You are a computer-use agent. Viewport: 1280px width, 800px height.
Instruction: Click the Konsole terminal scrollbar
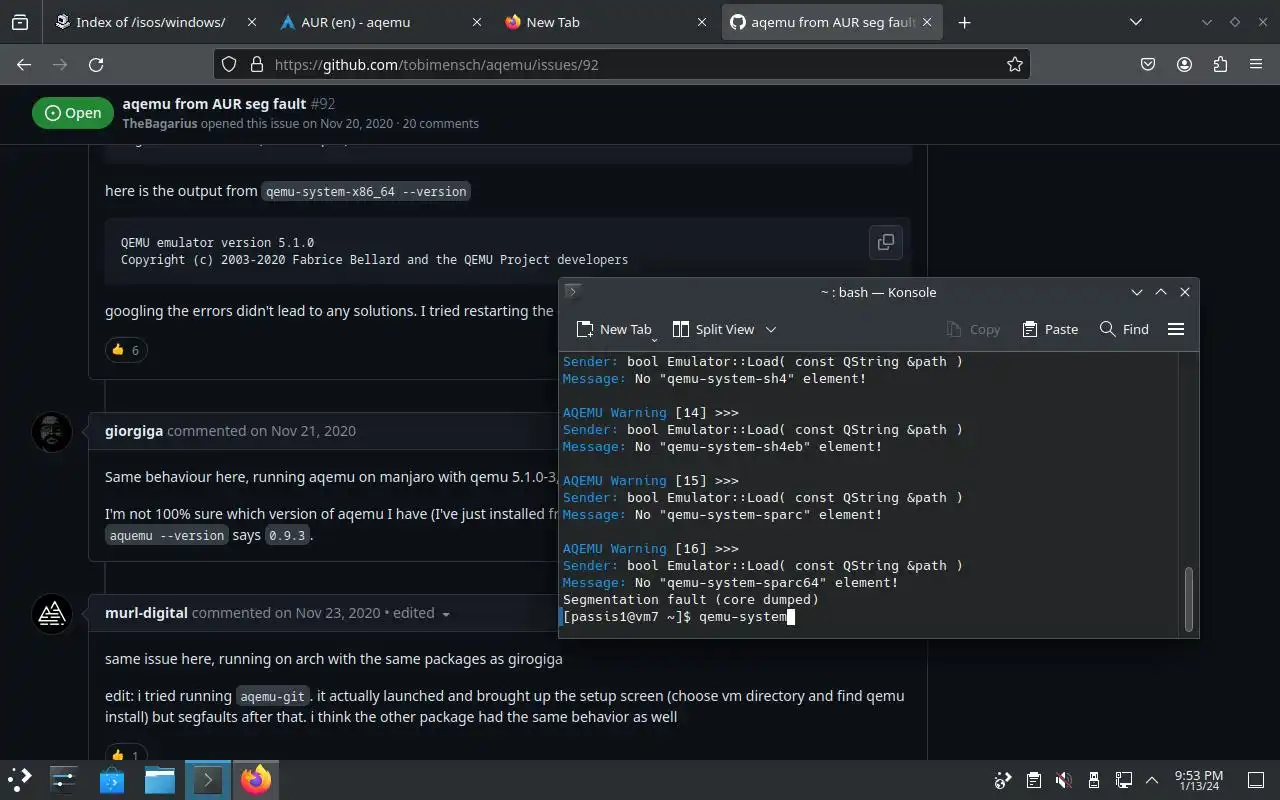1189,599
